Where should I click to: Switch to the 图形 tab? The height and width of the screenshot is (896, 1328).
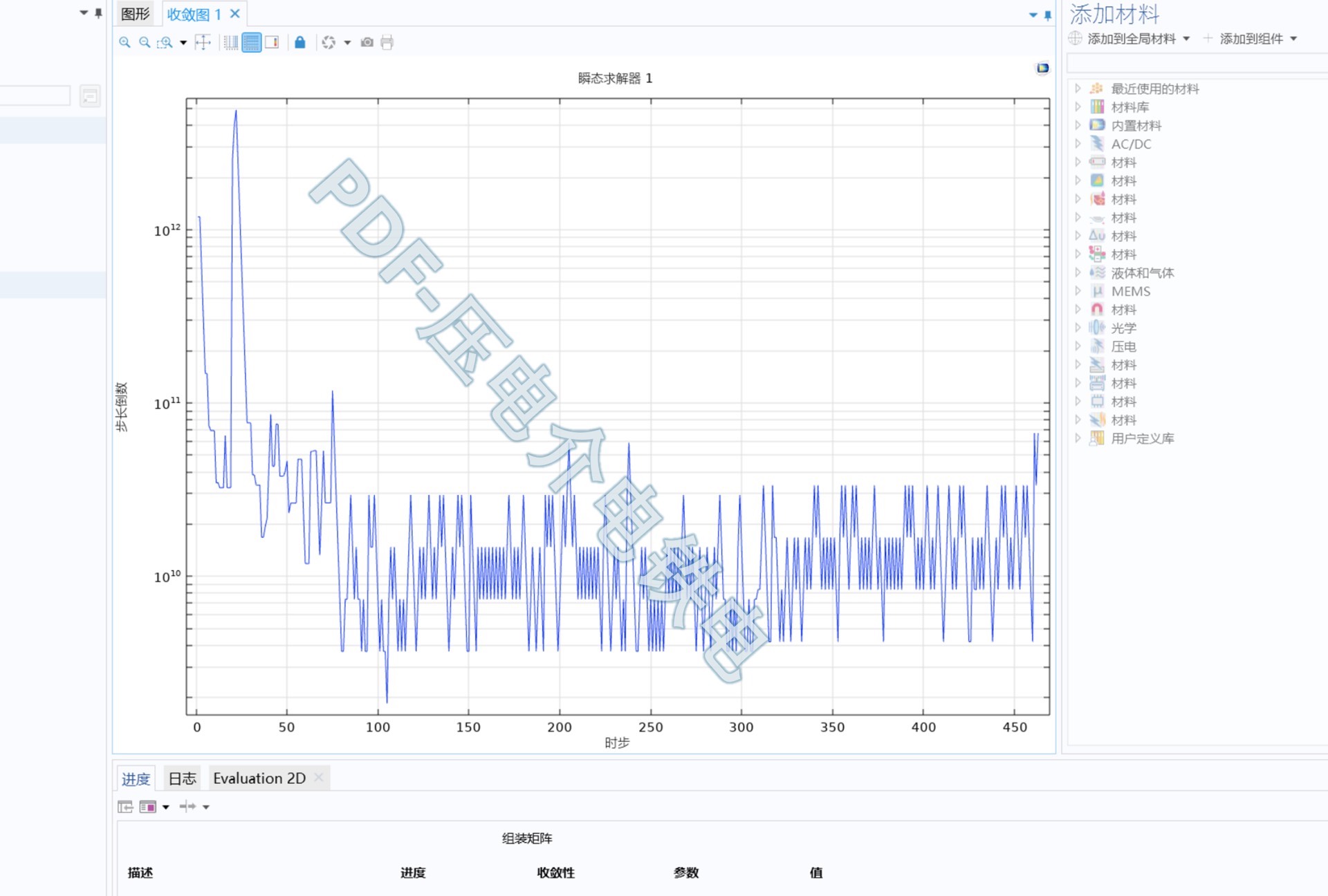pyautogui.click(x=135, y=14)
